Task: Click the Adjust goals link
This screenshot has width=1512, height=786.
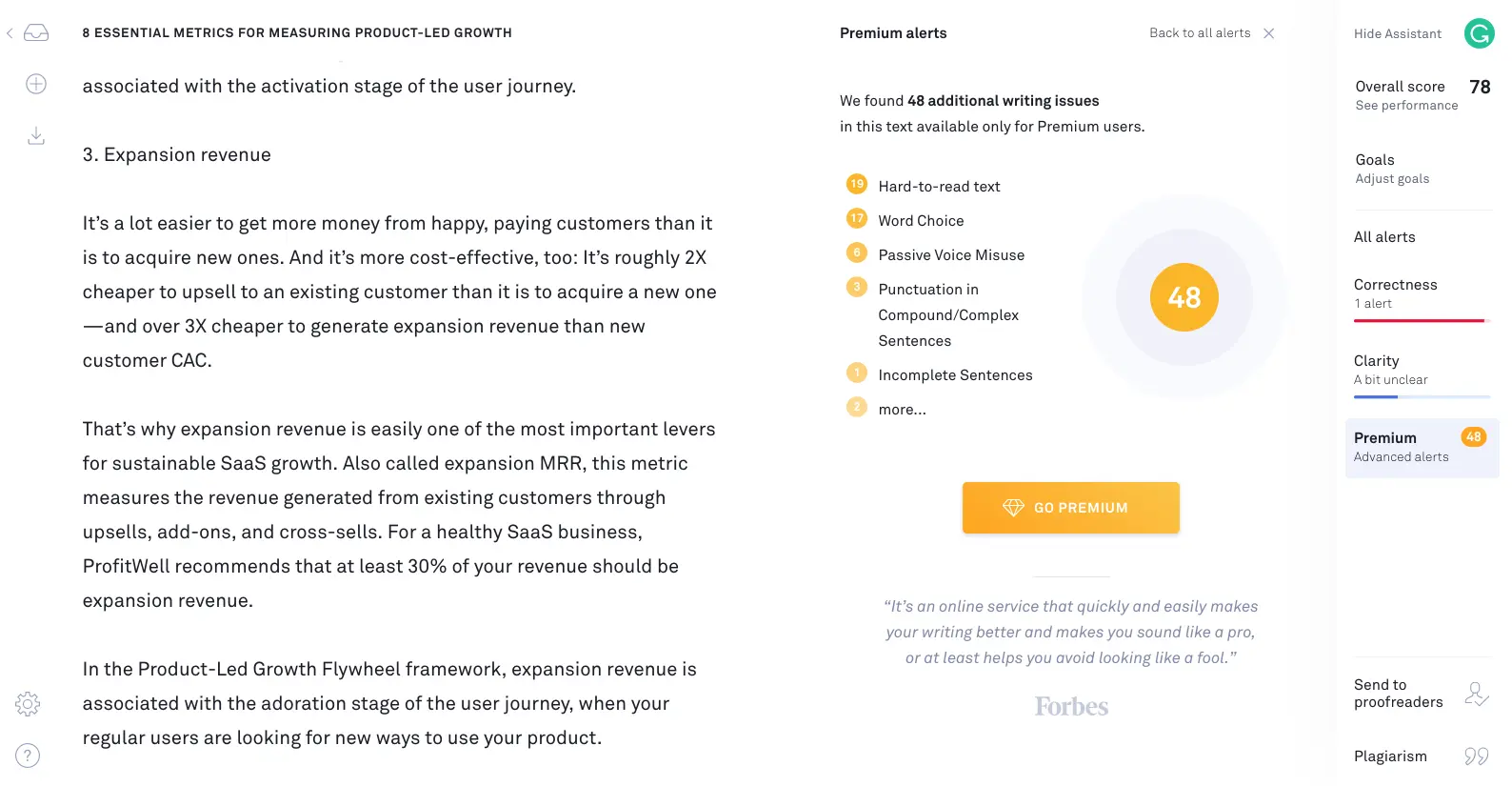Action: 1391,178
